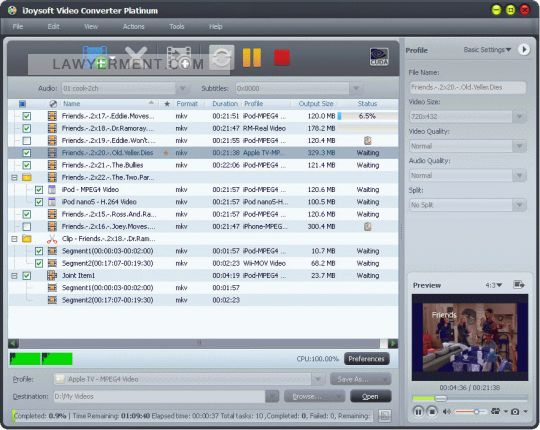The height and width of the screenshot is (430, 540).
Task: Open the Split dropdown
Action: [519, 205]
